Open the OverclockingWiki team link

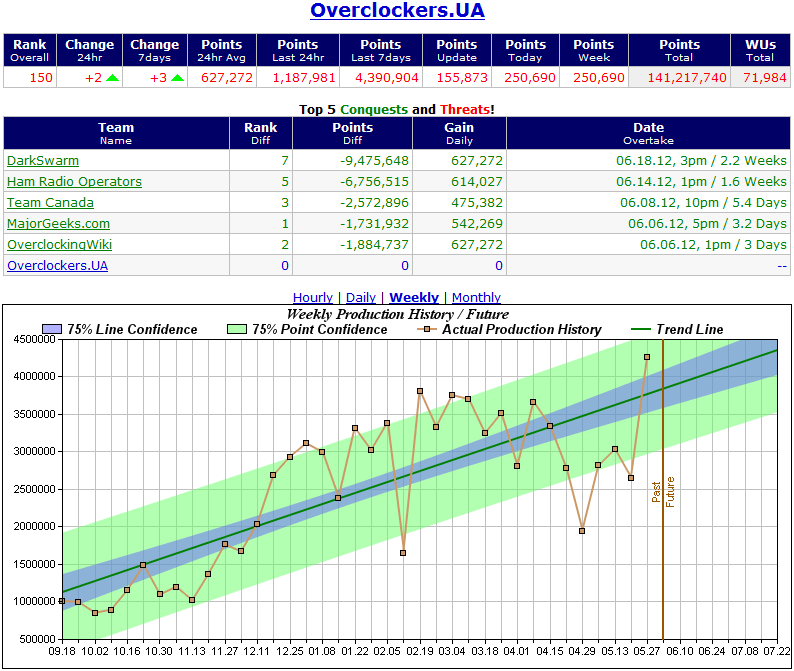pyautogui.click(x=60, y=245)
